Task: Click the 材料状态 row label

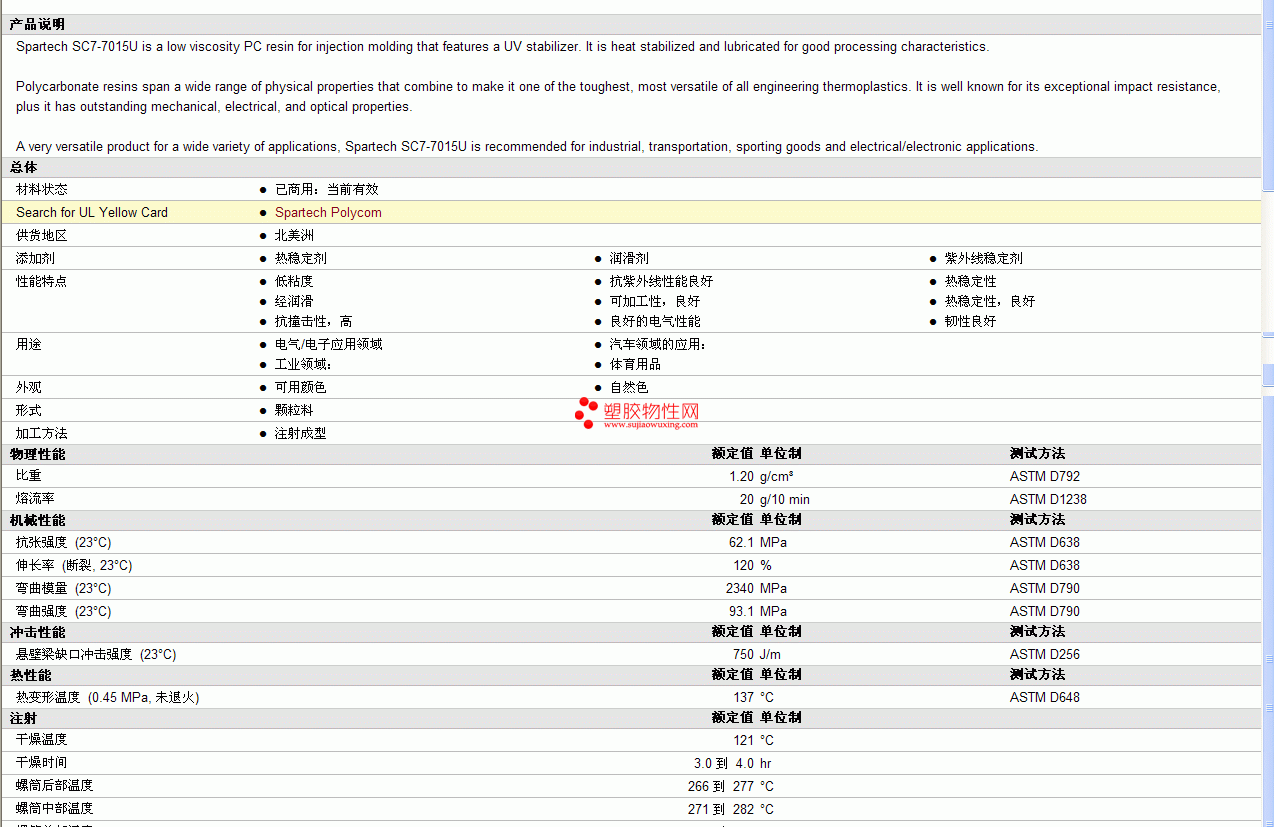Action: pos(42,189)
